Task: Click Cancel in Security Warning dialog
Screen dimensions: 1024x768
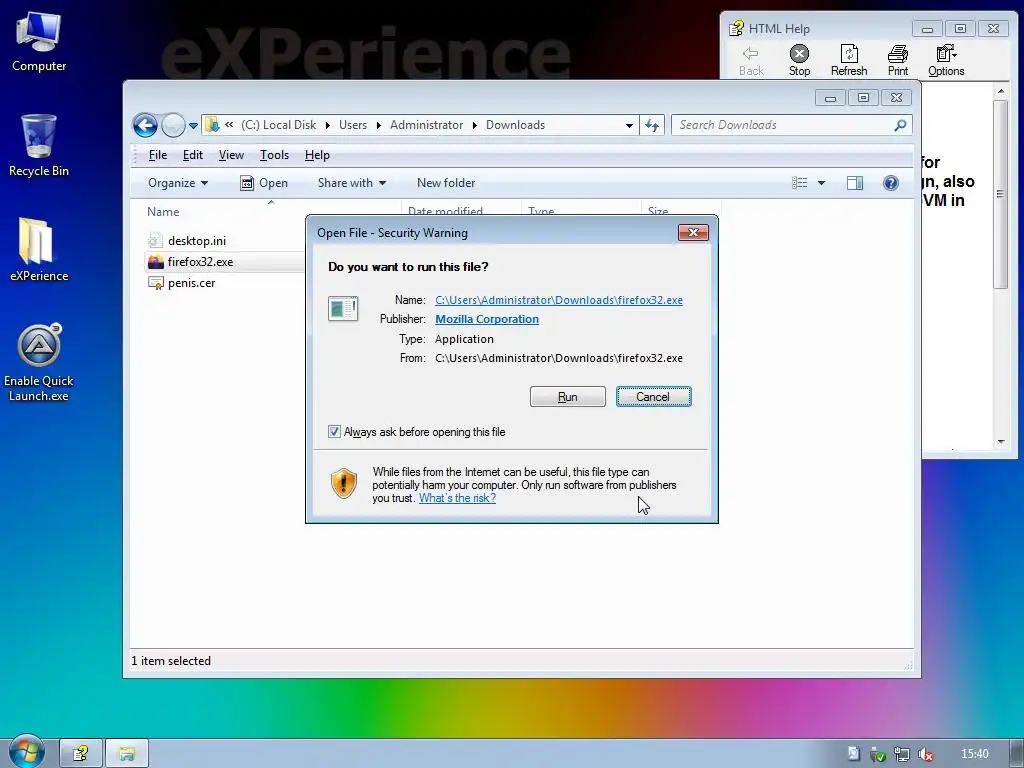Action: (x=653, y=396)
